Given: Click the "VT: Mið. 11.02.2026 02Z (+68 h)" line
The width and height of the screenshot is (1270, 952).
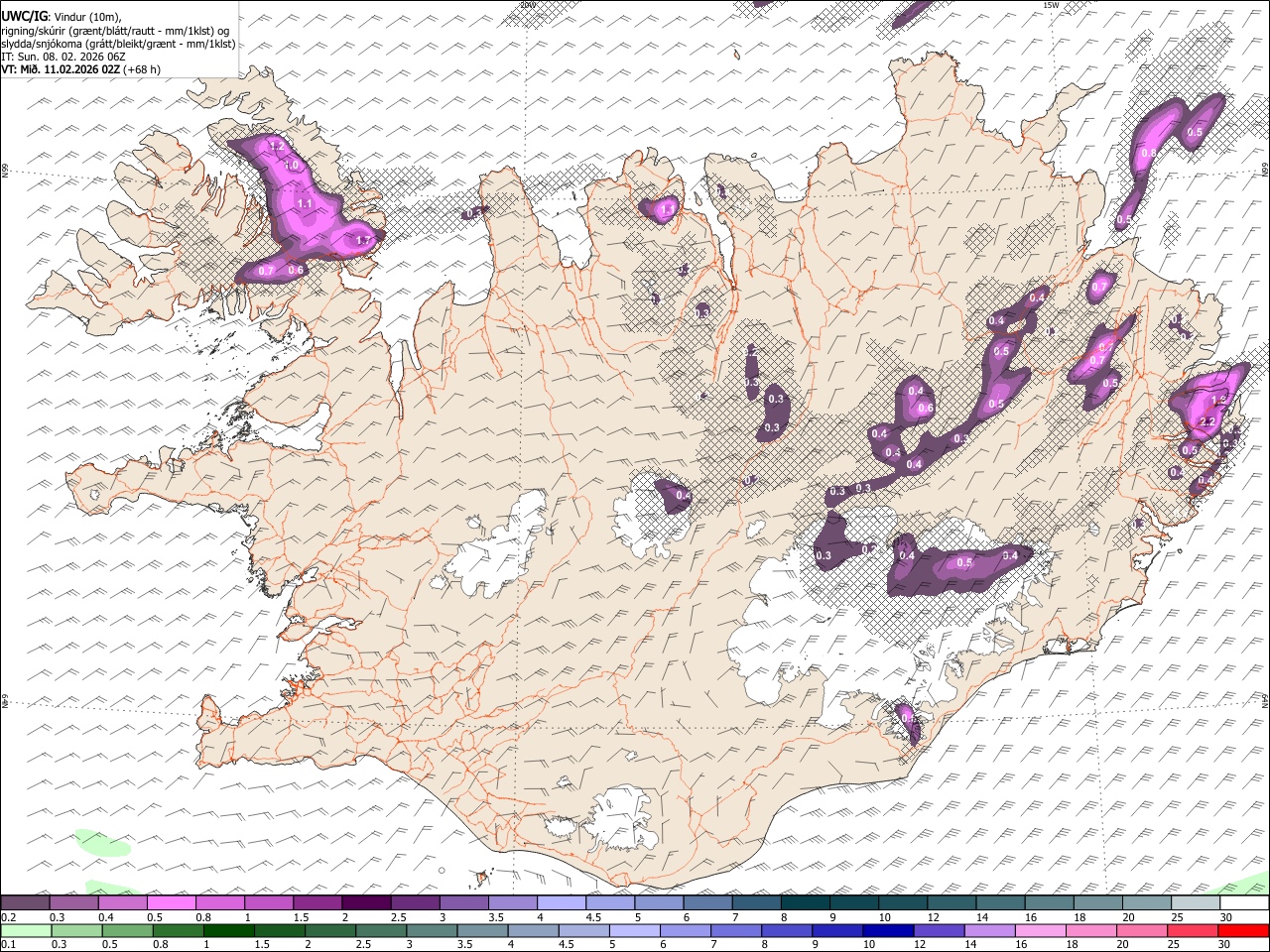Looking at the screenshot, I should 81,69.
